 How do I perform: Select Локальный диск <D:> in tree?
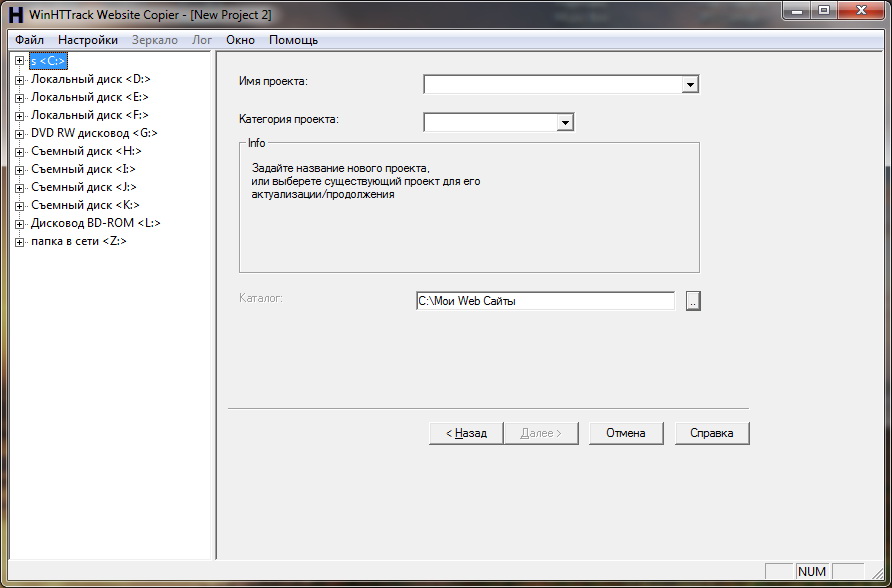(x=90, y=79)
